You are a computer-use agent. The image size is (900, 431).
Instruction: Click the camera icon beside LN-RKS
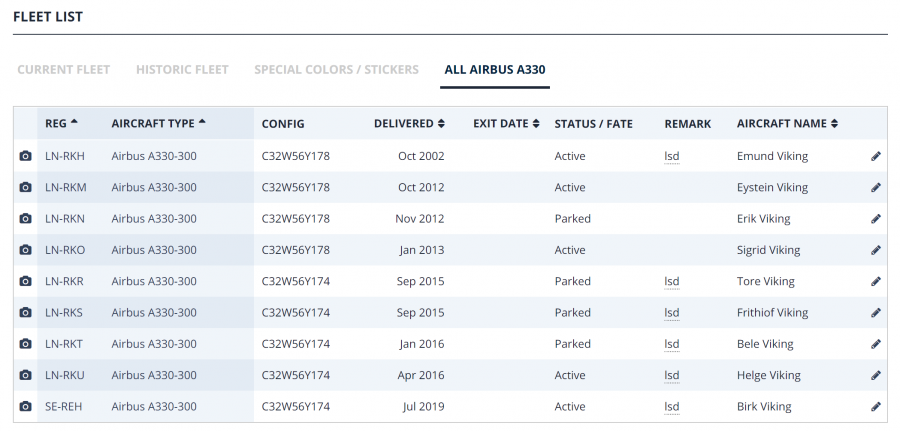coord(25,313)
